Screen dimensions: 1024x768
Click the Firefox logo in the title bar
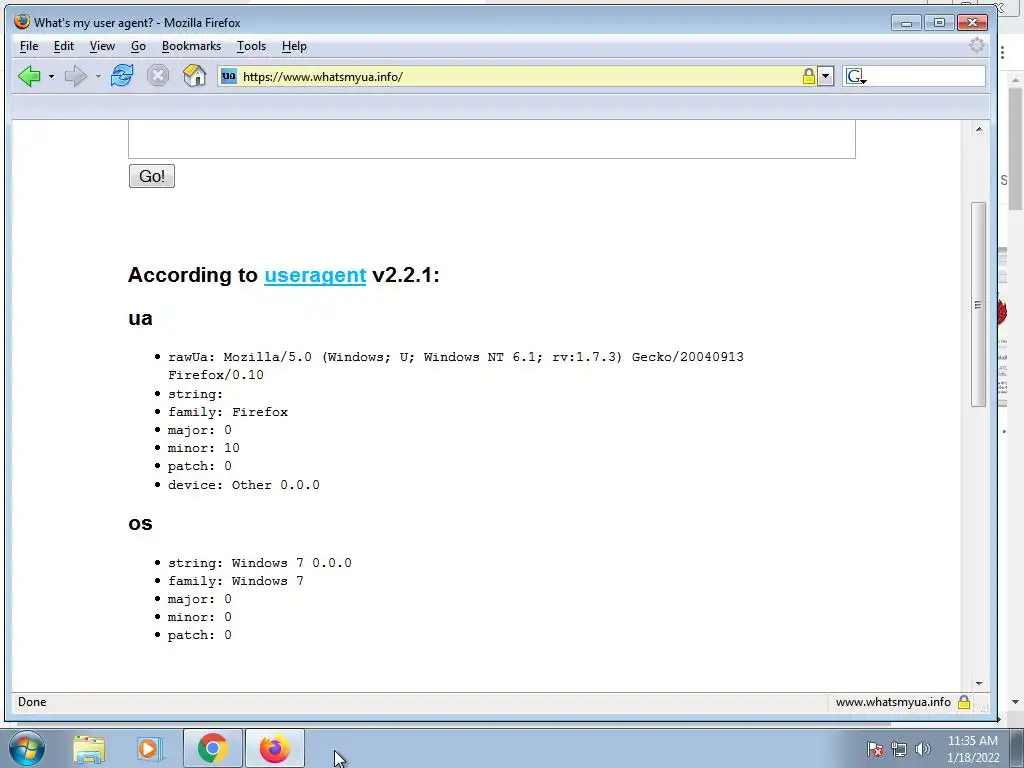pos(22,22)
